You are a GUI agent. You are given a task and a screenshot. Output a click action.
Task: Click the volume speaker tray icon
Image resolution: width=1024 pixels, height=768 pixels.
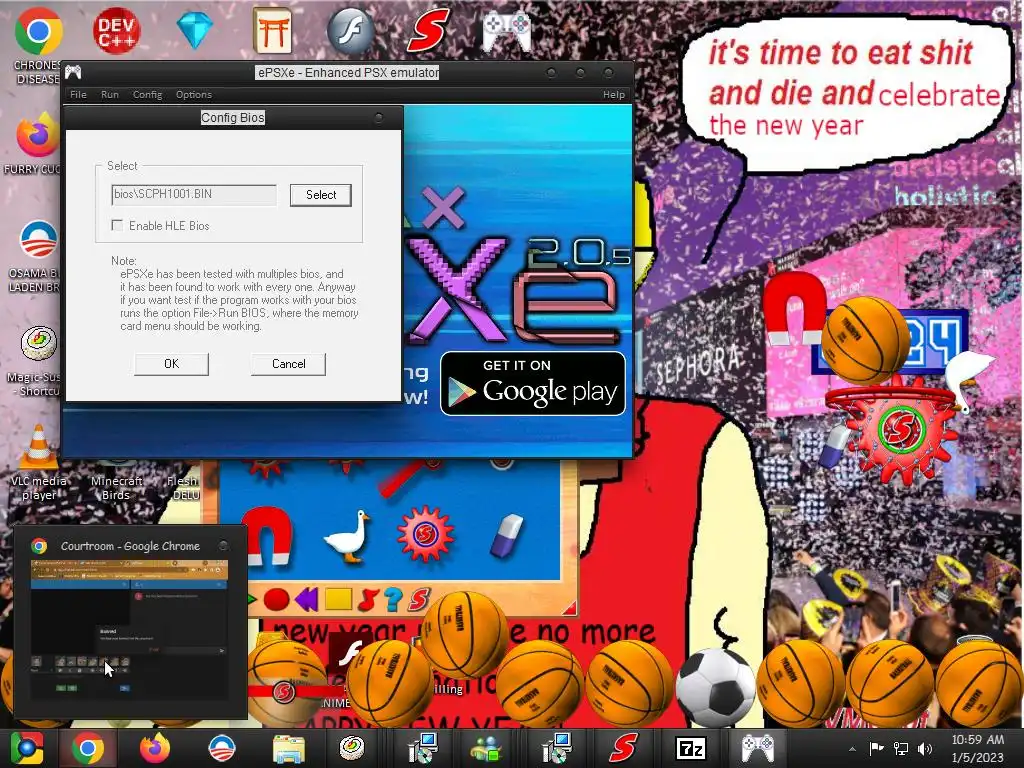pyautogui.click(x=925, y=749)
